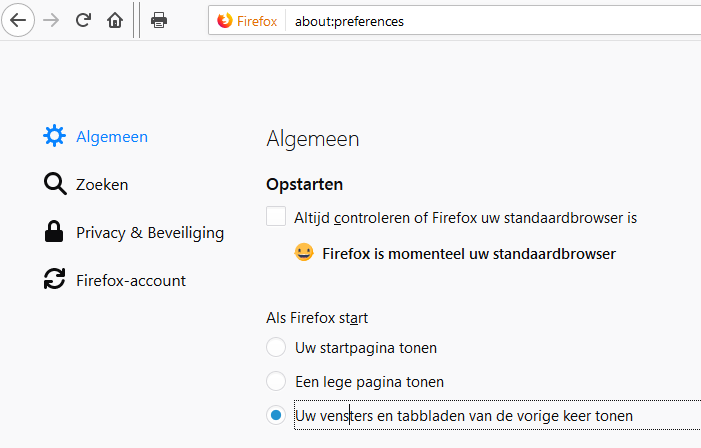Click the Zoeken magnifier icon
Viewport: 701px width, 448px height.
click(x=54, y=184)
